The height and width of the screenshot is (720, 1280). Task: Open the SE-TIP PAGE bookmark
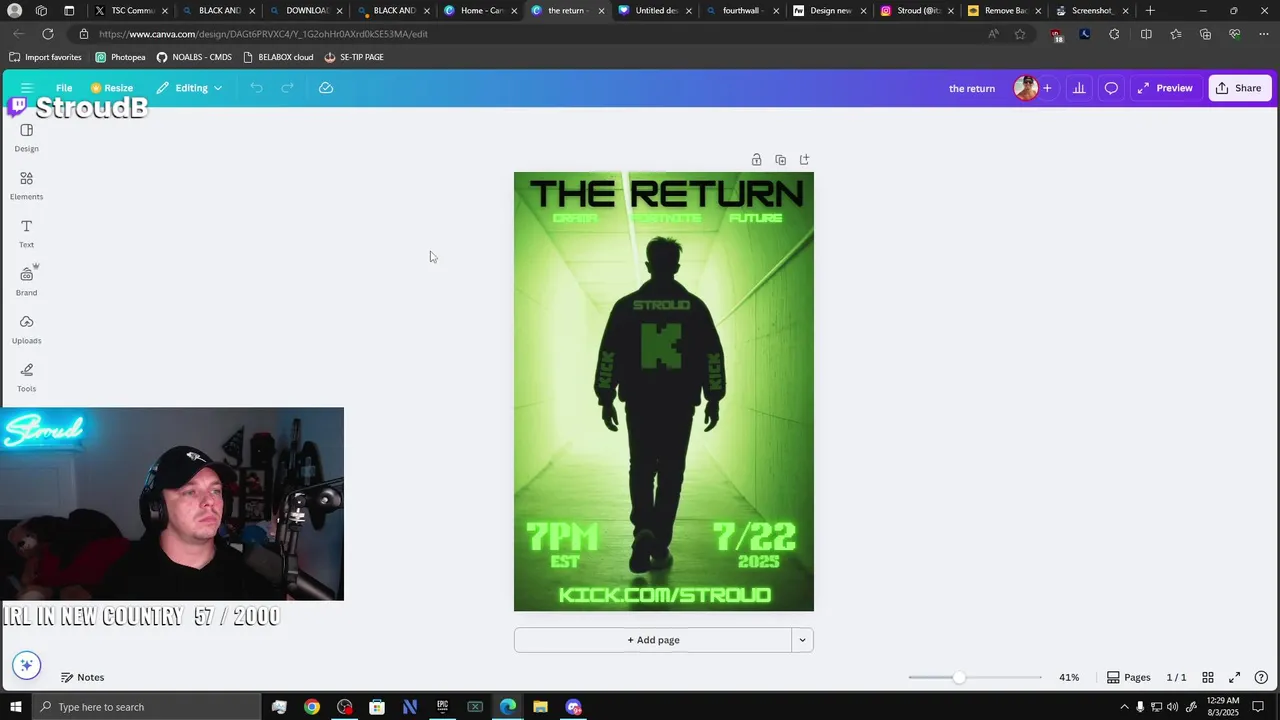[x=354, y=57]
